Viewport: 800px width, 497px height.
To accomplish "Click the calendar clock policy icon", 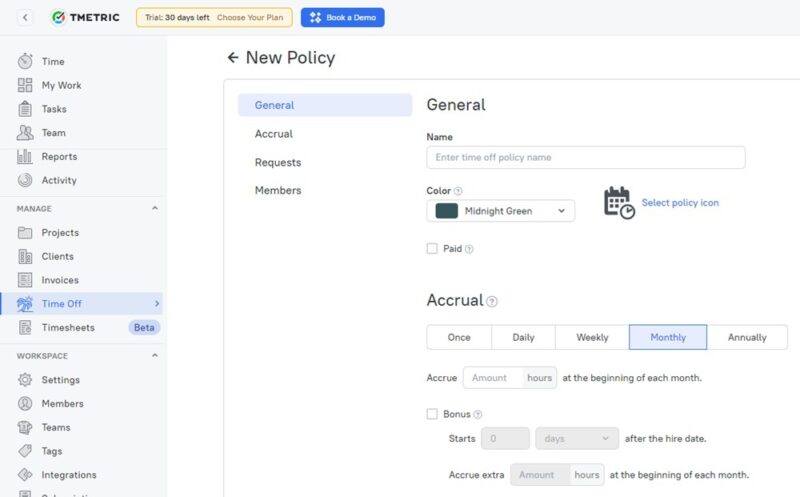I will 619,203.
